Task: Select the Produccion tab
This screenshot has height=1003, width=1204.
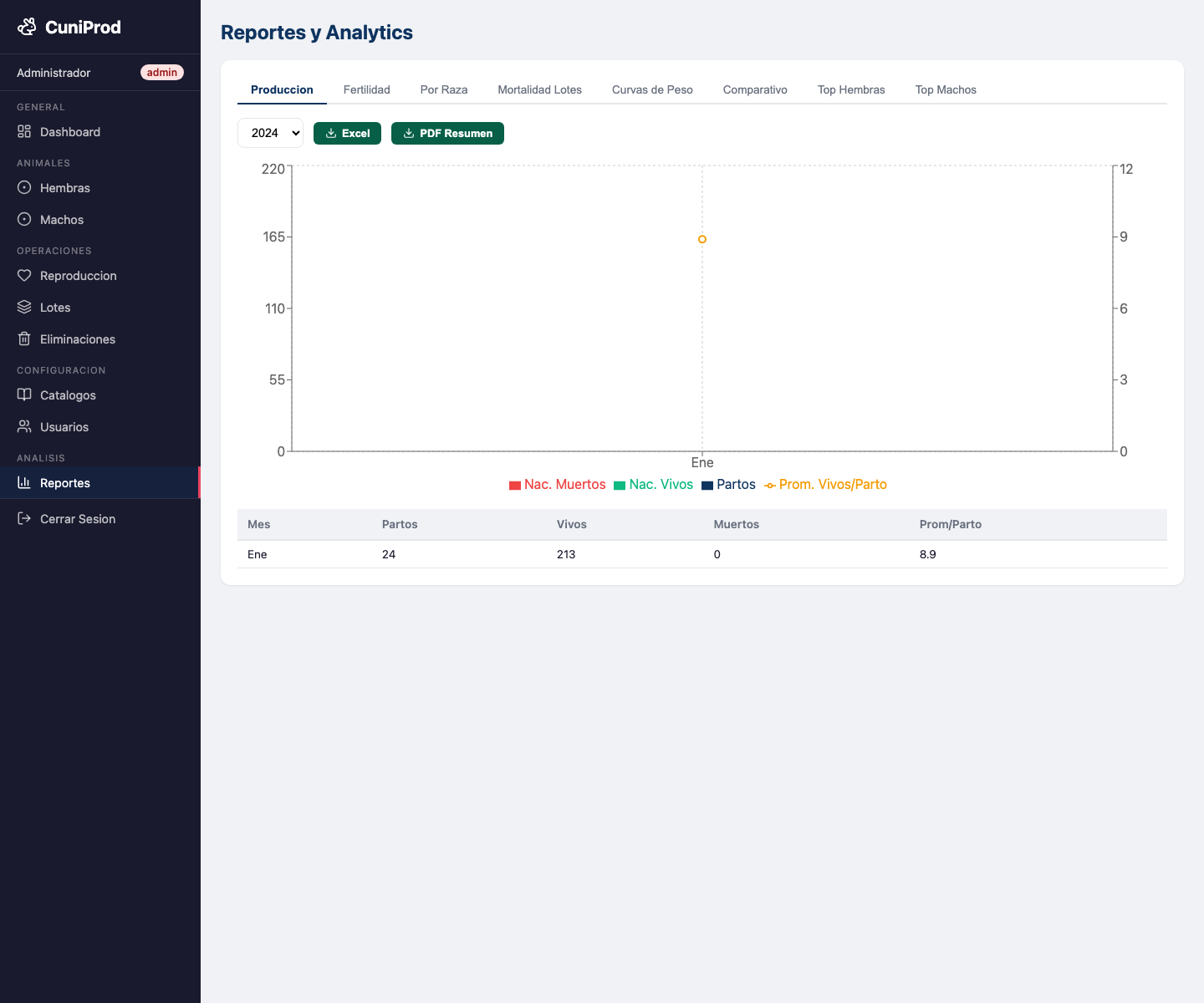Action: point(282,89)
